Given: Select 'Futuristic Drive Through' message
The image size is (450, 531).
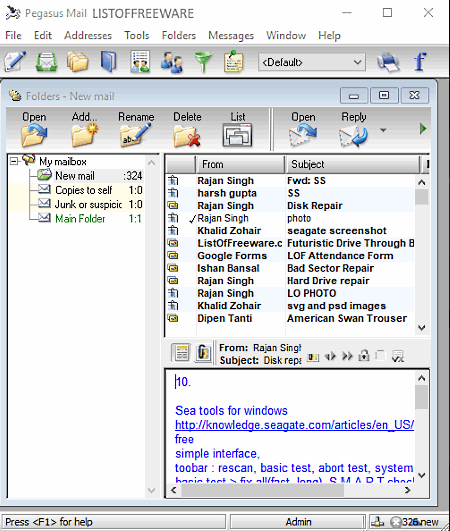Looking at the screenshot, I should (291, 243).
